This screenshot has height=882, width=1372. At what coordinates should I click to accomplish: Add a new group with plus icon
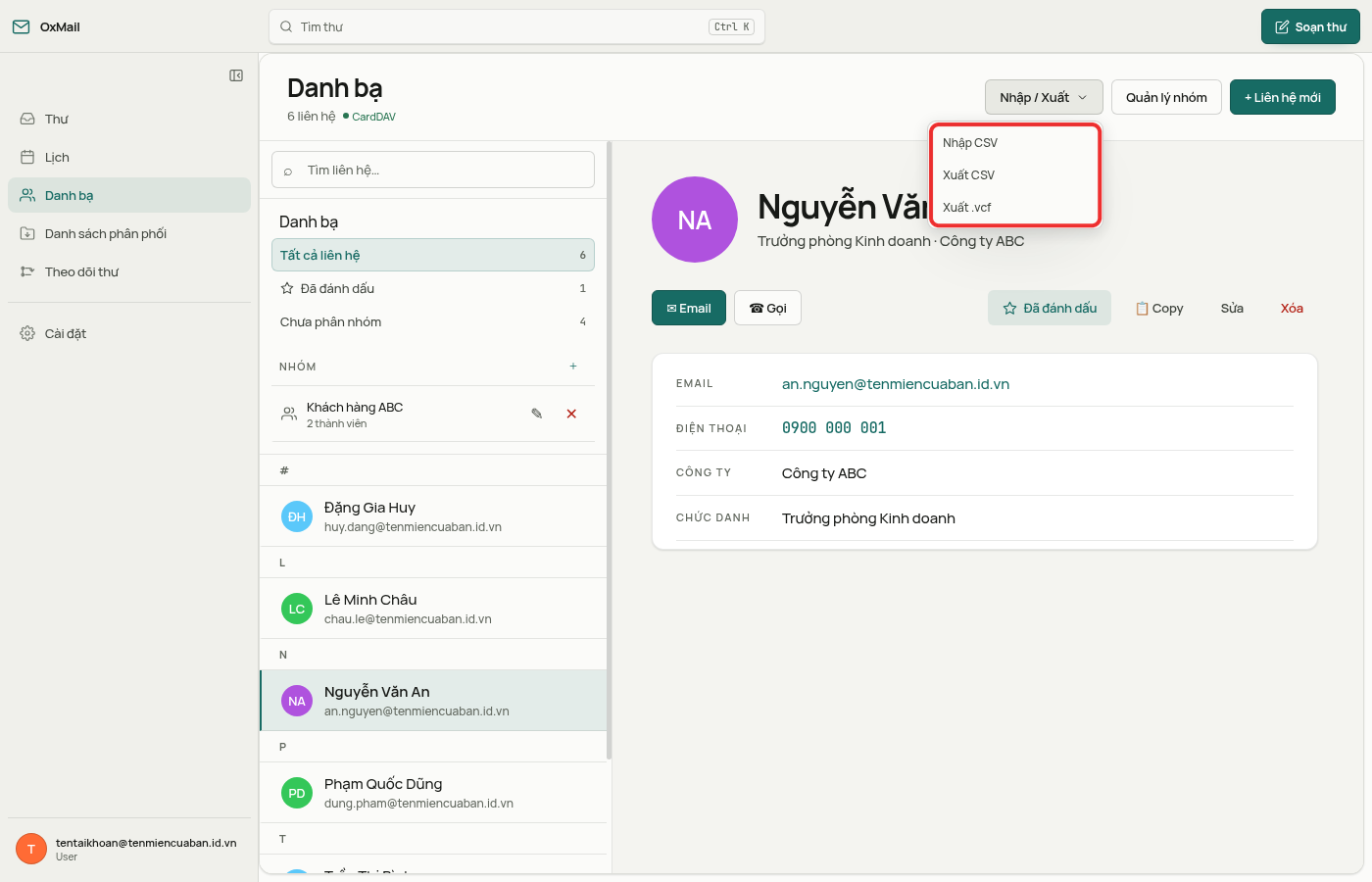[x=573, y=367]
